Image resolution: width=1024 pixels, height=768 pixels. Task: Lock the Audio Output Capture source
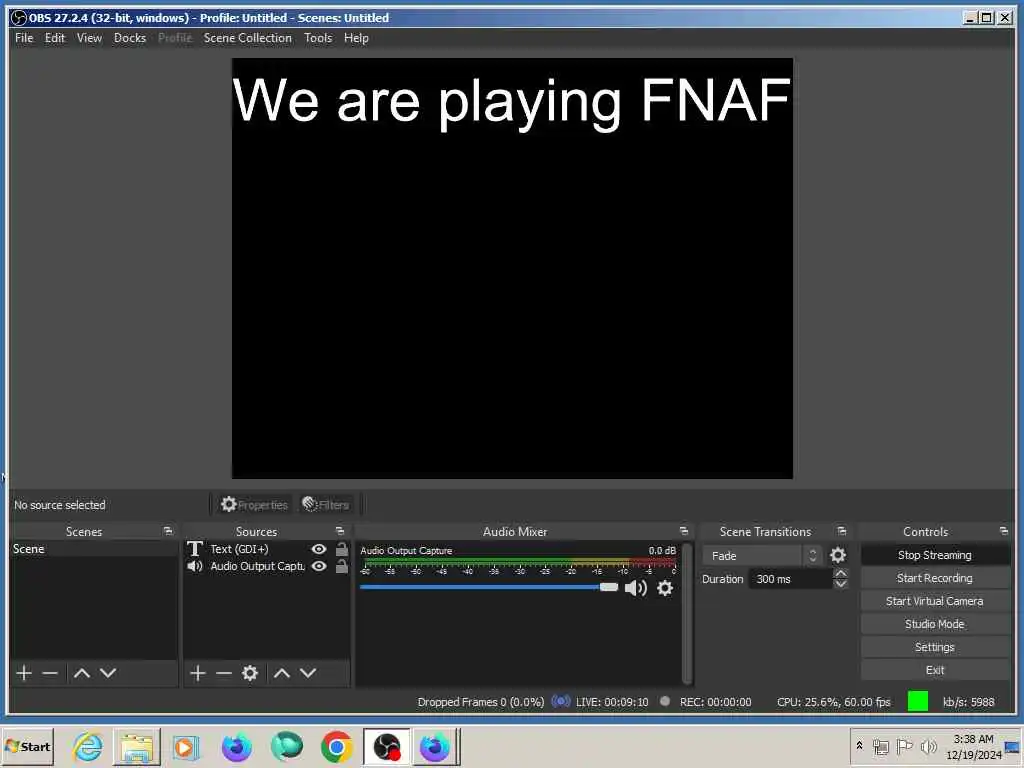tap(342, 566)
